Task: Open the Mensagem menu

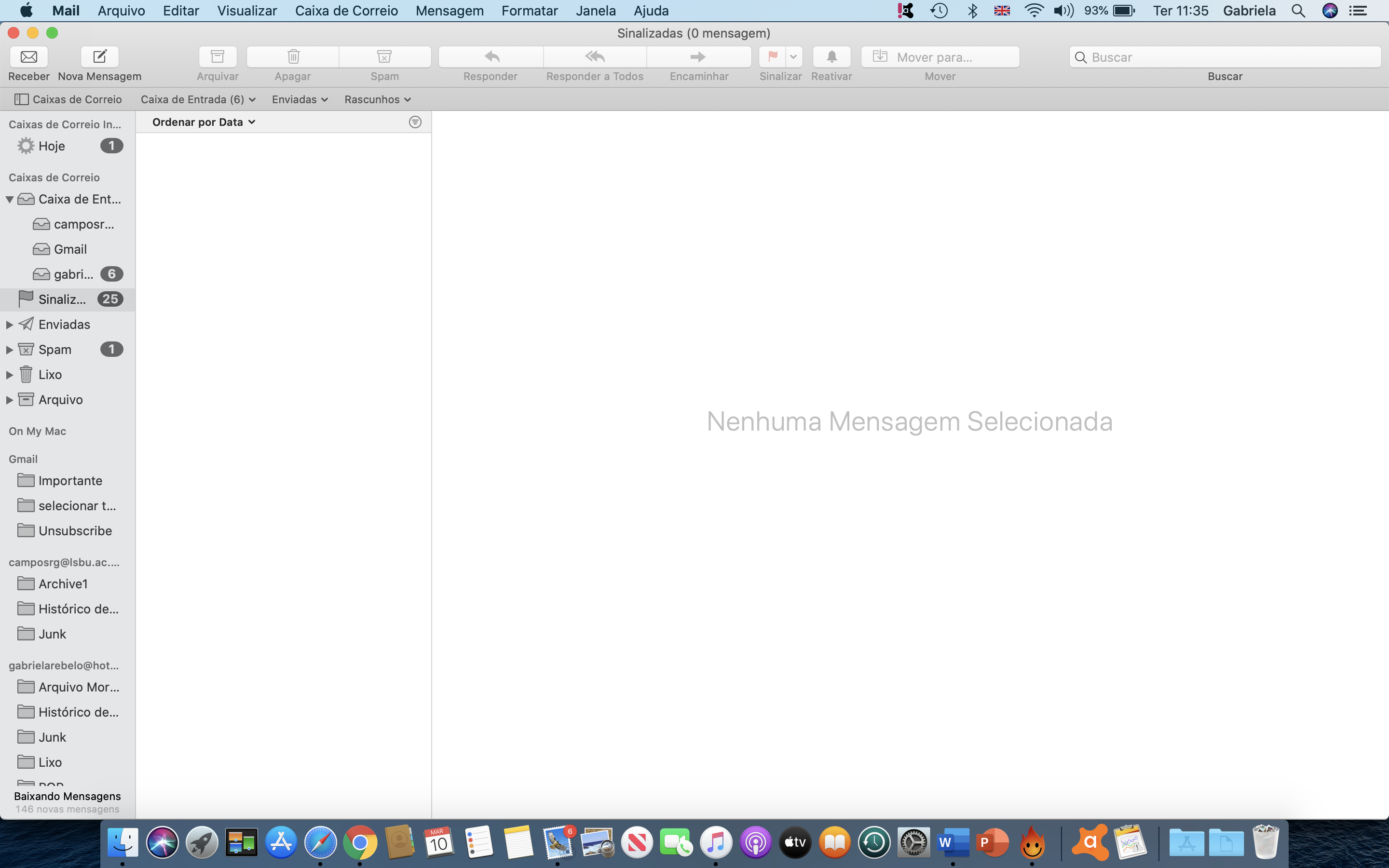Action: (x=449, y=10)
